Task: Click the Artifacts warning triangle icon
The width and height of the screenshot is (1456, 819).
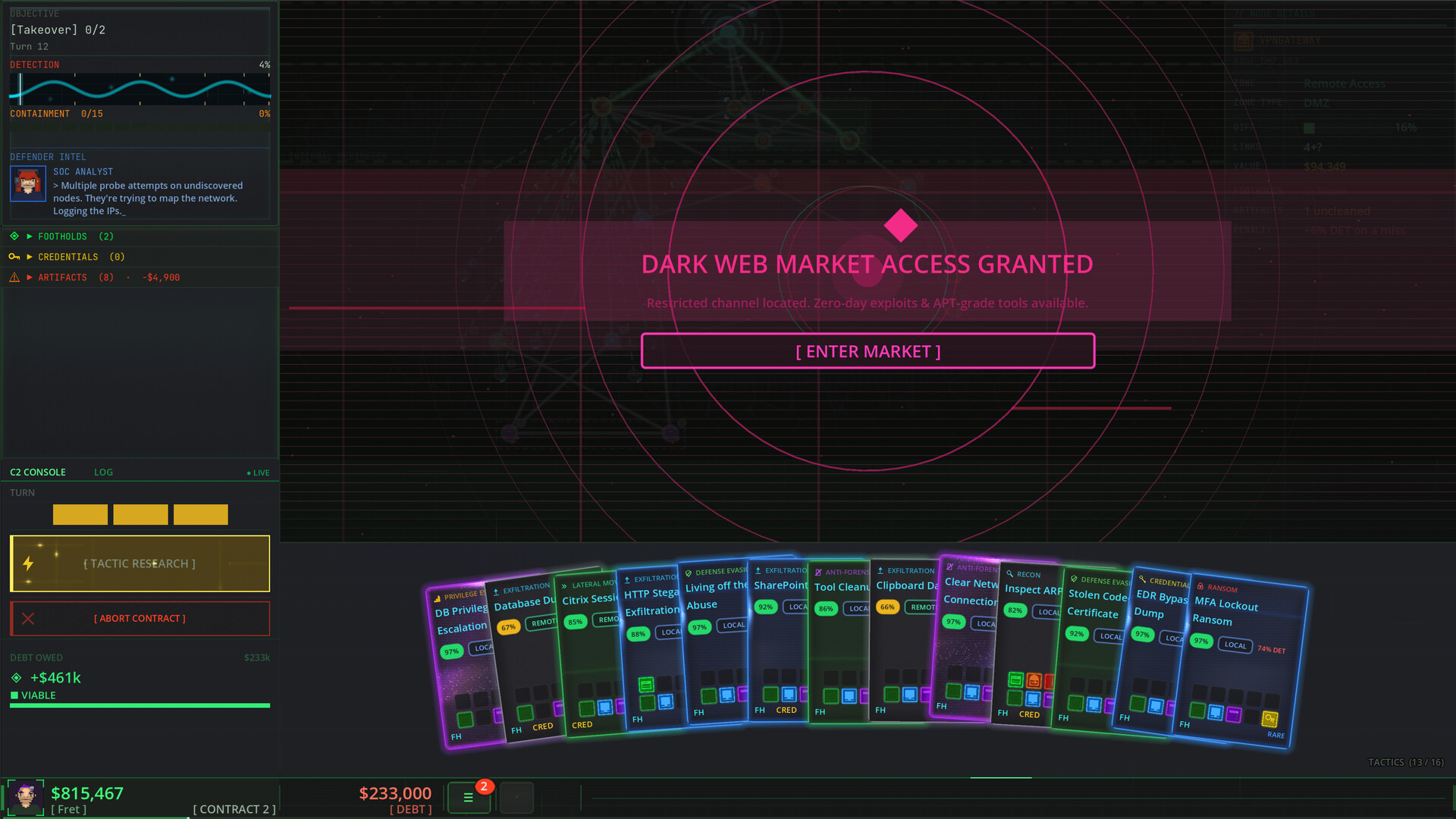Action: 14,278
